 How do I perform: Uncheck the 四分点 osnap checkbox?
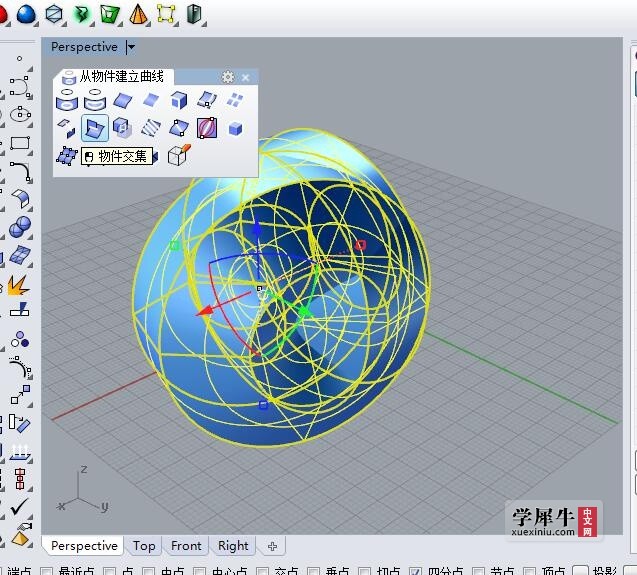click(x=415, y=571)
